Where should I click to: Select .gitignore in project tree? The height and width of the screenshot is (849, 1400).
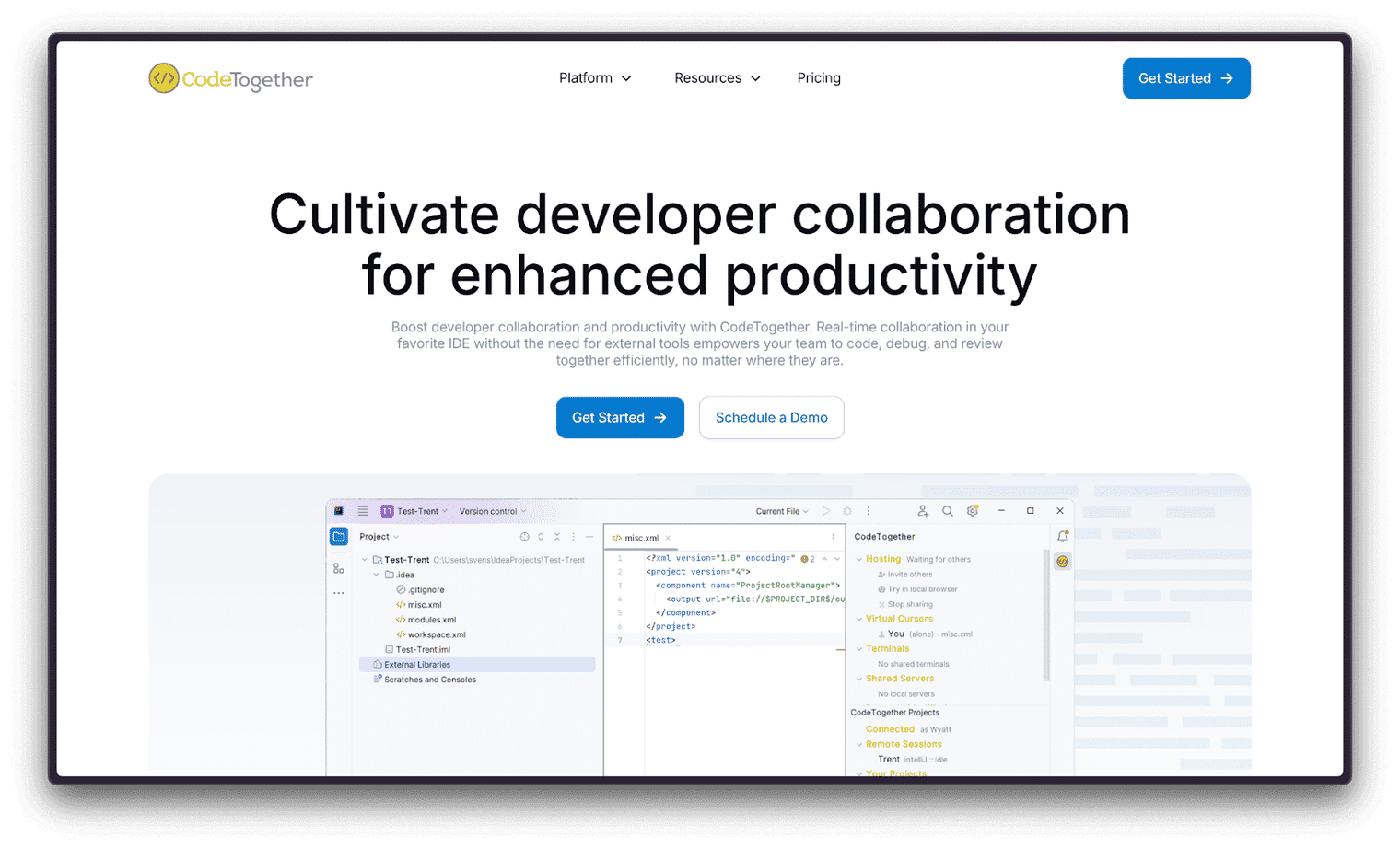[421, 590]
